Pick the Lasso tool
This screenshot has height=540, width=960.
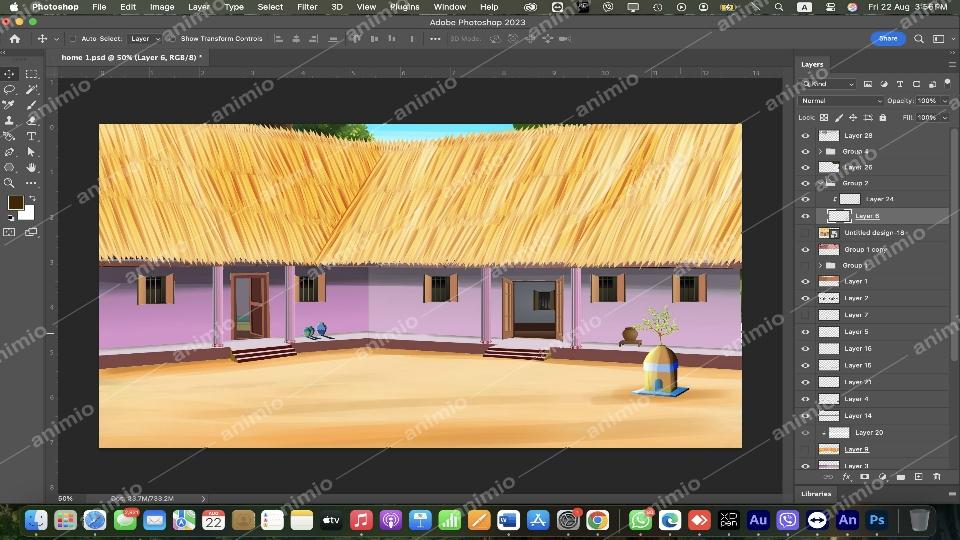coord(10,89)
